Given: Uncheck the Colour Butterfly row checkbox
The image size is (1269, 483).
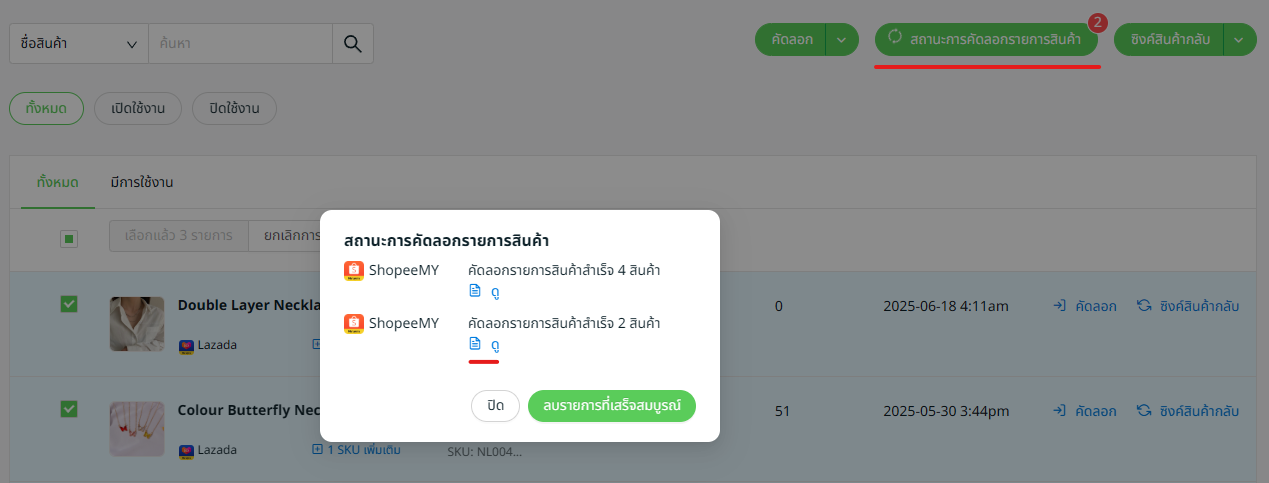Looking at the screenshot, I should [69, 408].
